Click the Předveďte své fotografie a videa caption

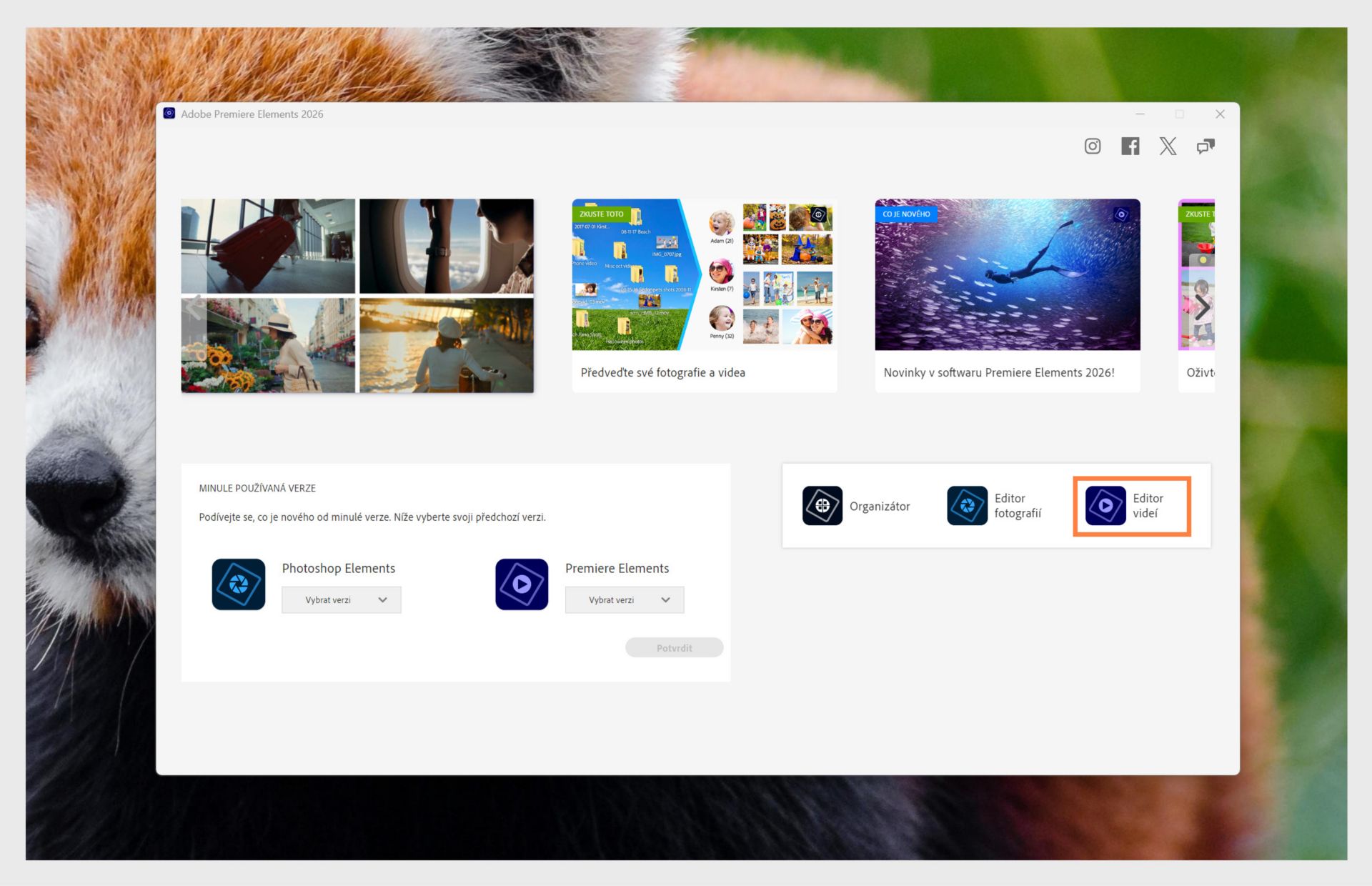[663, 373]
